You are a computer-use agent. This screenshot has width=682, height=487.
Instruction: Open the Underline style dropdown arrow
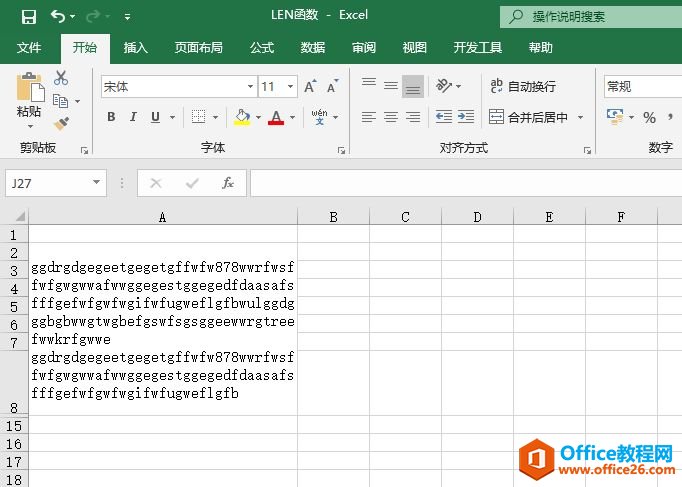[x=173, y=117]
